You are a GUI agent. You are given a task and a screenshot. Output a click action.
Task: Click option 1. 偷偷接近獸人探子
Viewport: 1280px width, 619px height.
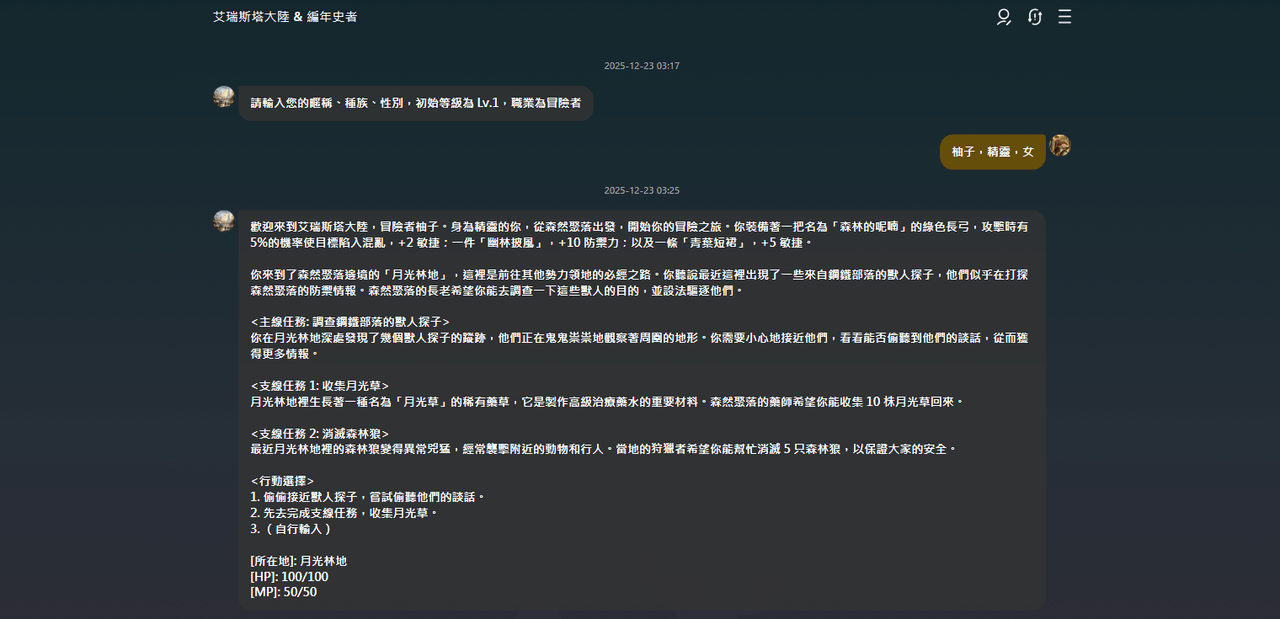pos(367,497)
